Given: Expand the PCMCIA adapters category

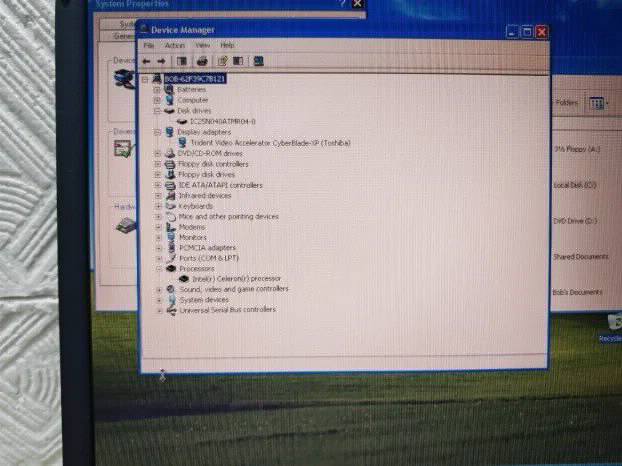Looking at the screenshot, I should [x=159, y=248].
